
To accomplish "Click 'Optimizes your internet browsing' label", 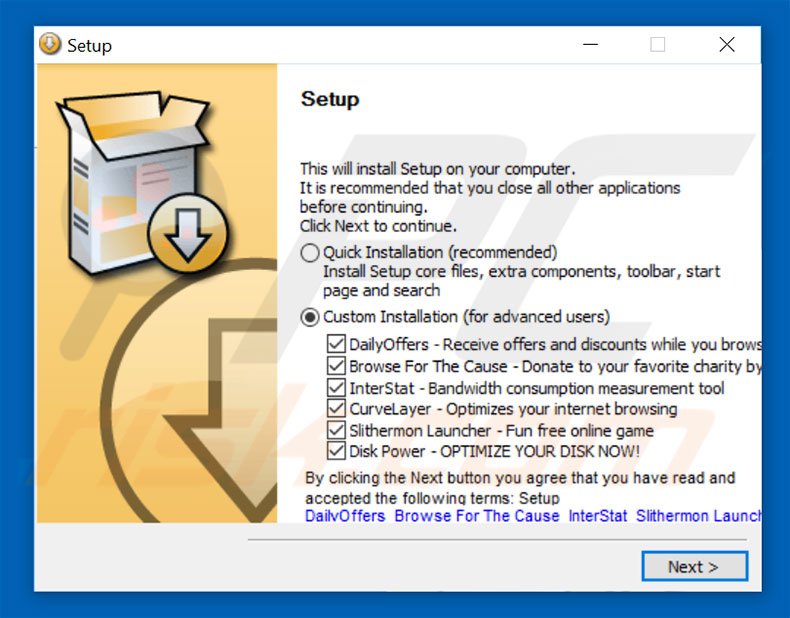I will pyautogui.click(x=562, y=409).
